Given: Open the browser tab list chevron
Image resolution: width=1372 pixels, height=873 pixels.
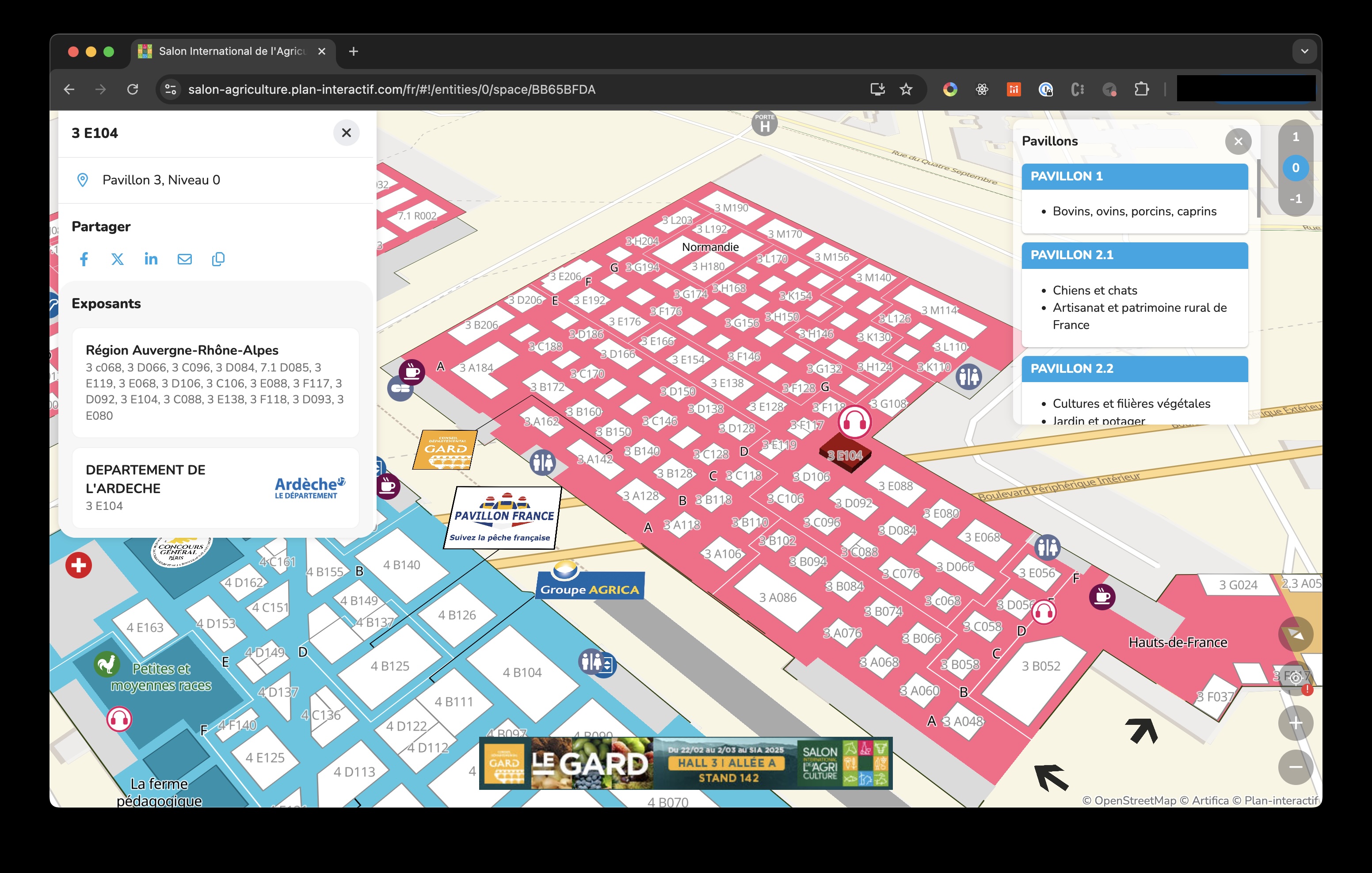Looking at the screenshot, I should pos(1304,51).
